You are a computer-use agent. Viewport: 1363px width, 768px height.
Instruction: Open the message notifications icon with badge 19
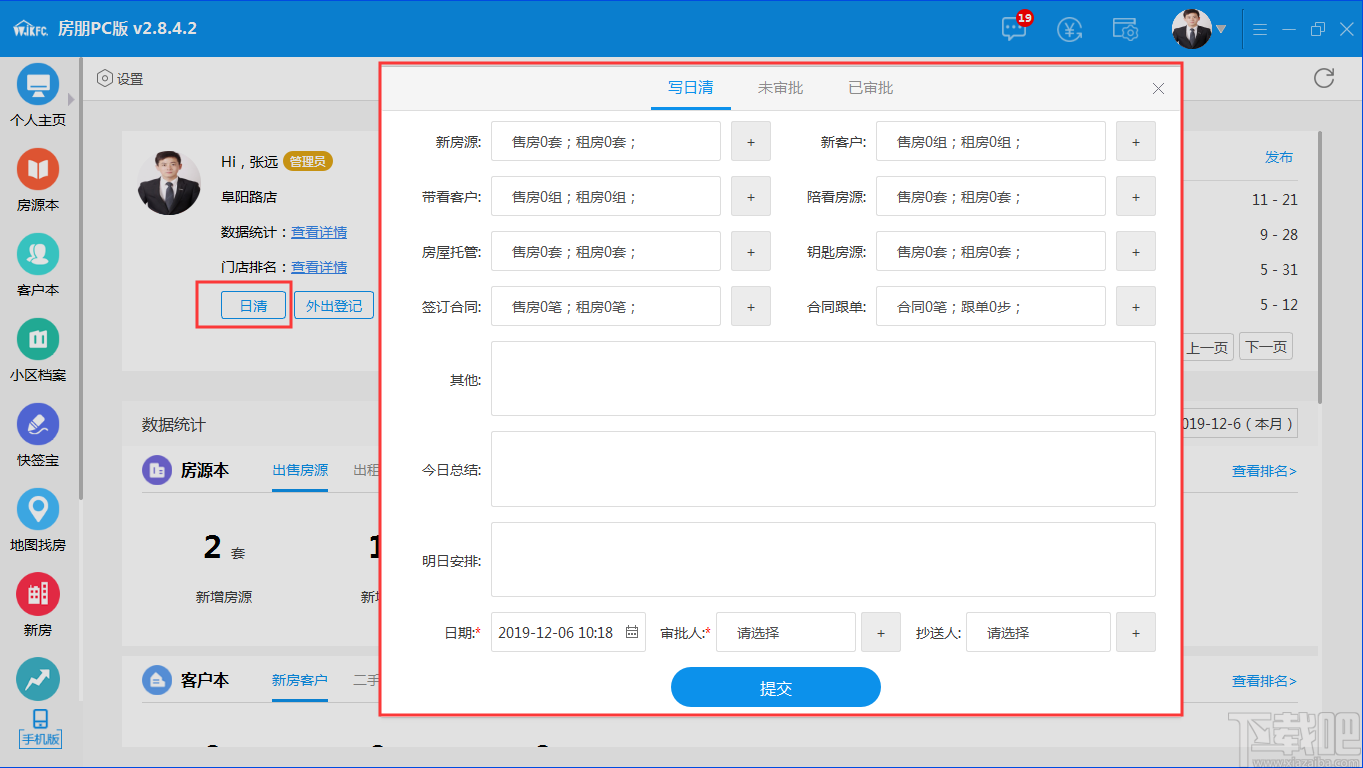pos(1013,30)
